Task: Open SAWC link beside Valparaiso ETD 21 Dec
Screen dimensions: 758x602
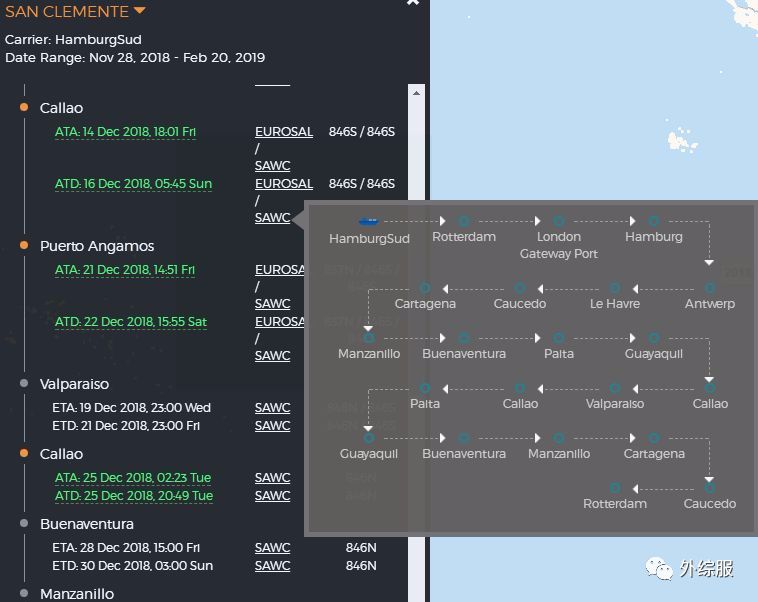Action: 272,426
